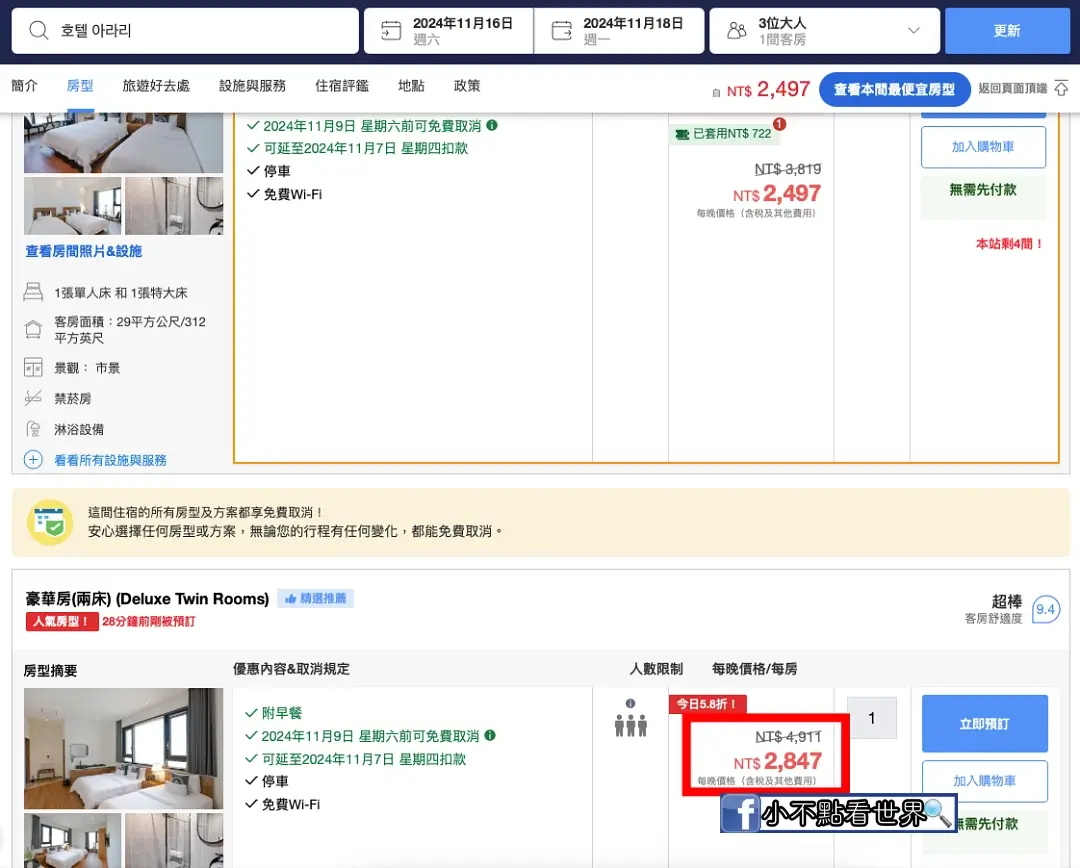
Task: Add Deluxe Twin to cart via 加入購物車
Action: click(984, 781)
